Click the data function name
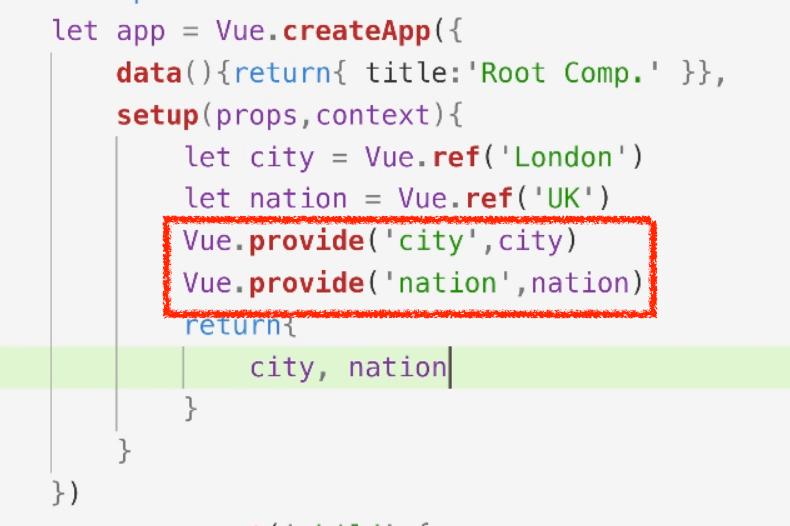The height and width of the screenshot is (526, 790). tap(149, 73)
